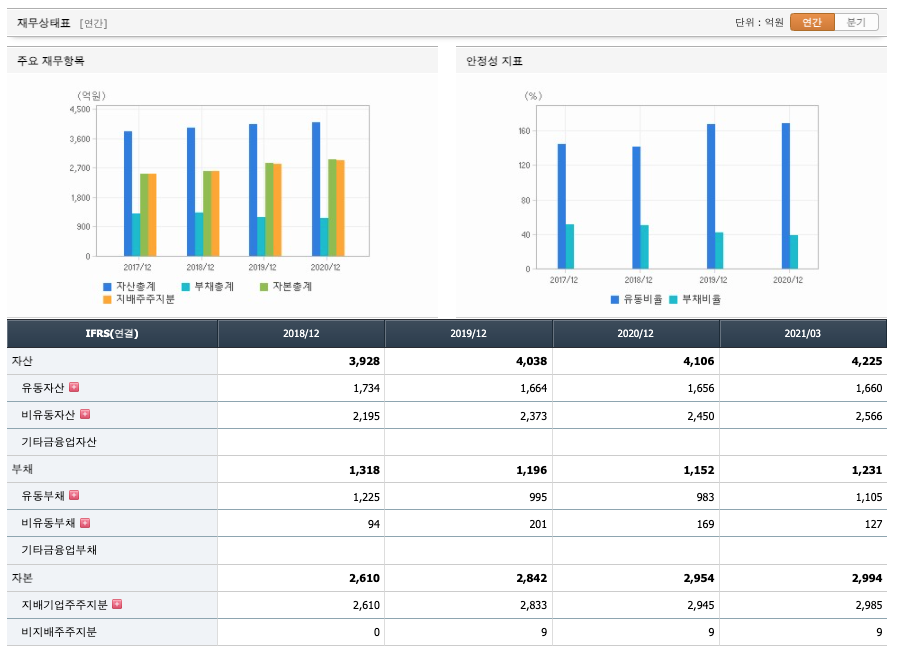
Task: Click the 유동비율 legend swatch
Action: pos(615,300)
